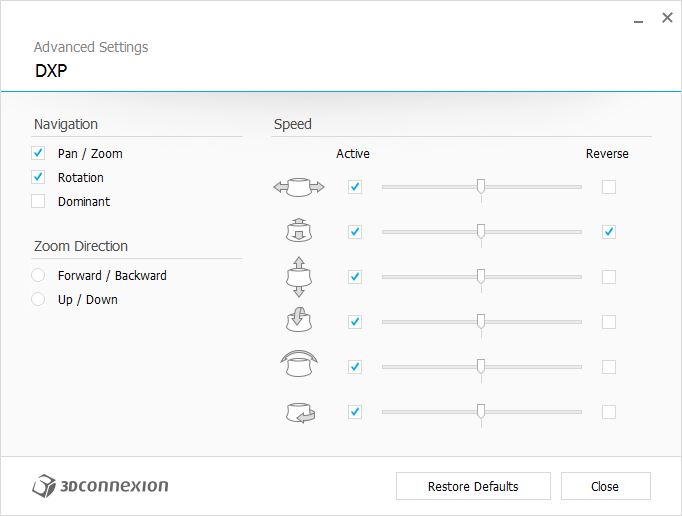Close the window with the X icon
This screenshot has width=682, height=516.
coord(667,18)
